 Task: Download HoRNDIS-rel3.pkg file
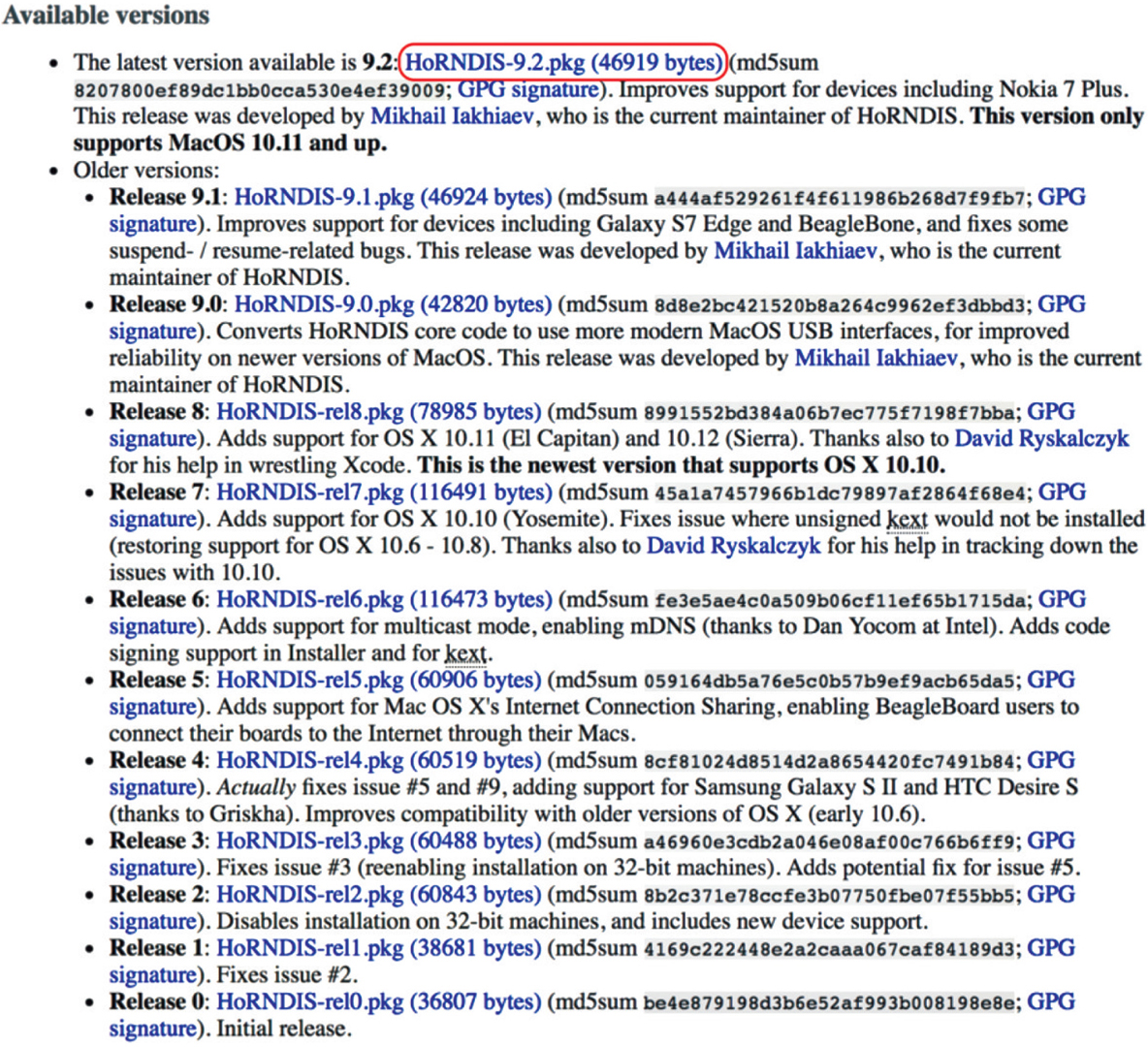[378, 841]
